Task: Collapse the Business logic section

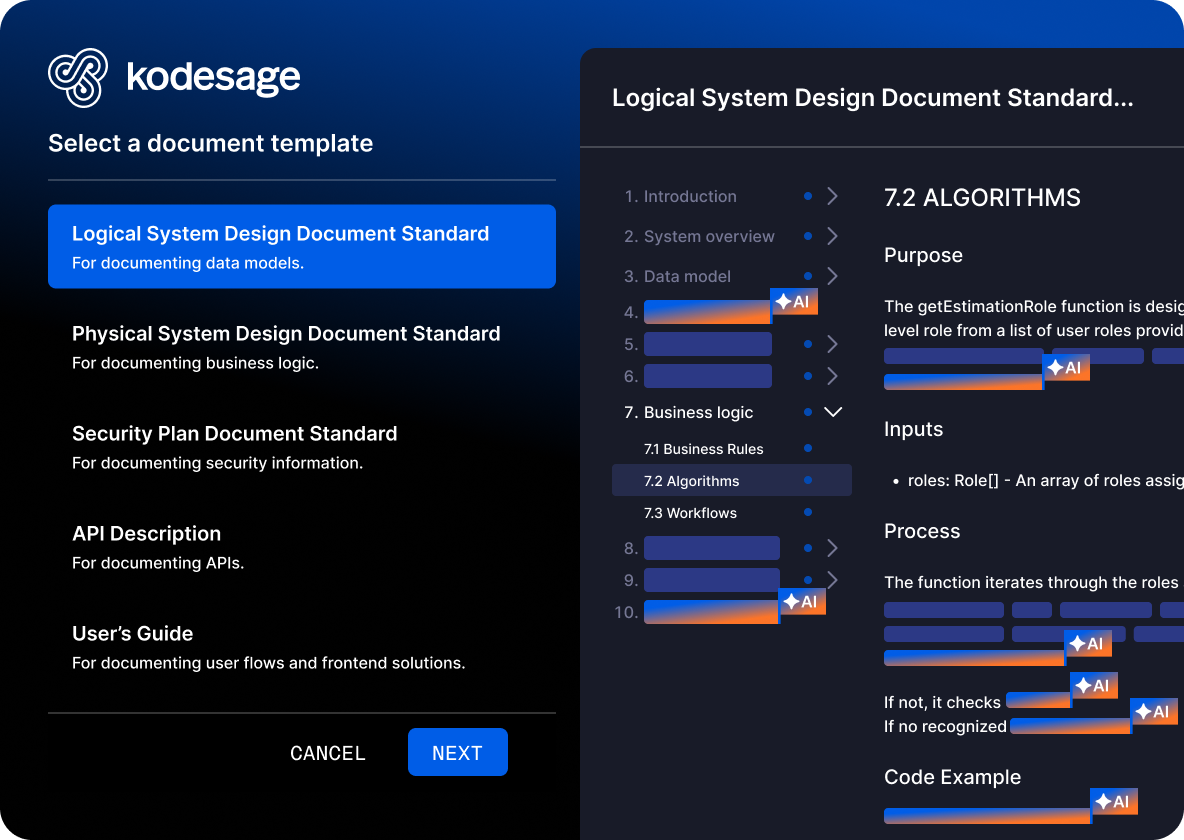Action: point(833,411)
